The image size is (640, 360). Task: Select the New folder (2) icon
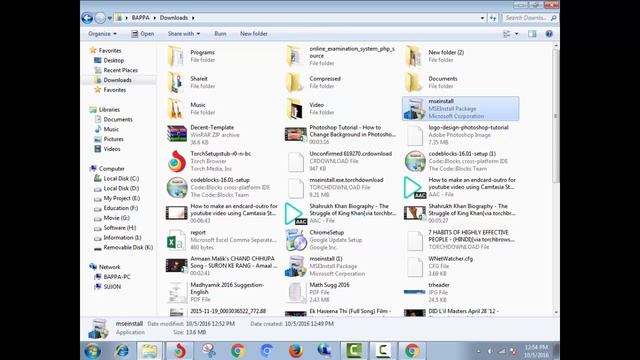(414, 56)
